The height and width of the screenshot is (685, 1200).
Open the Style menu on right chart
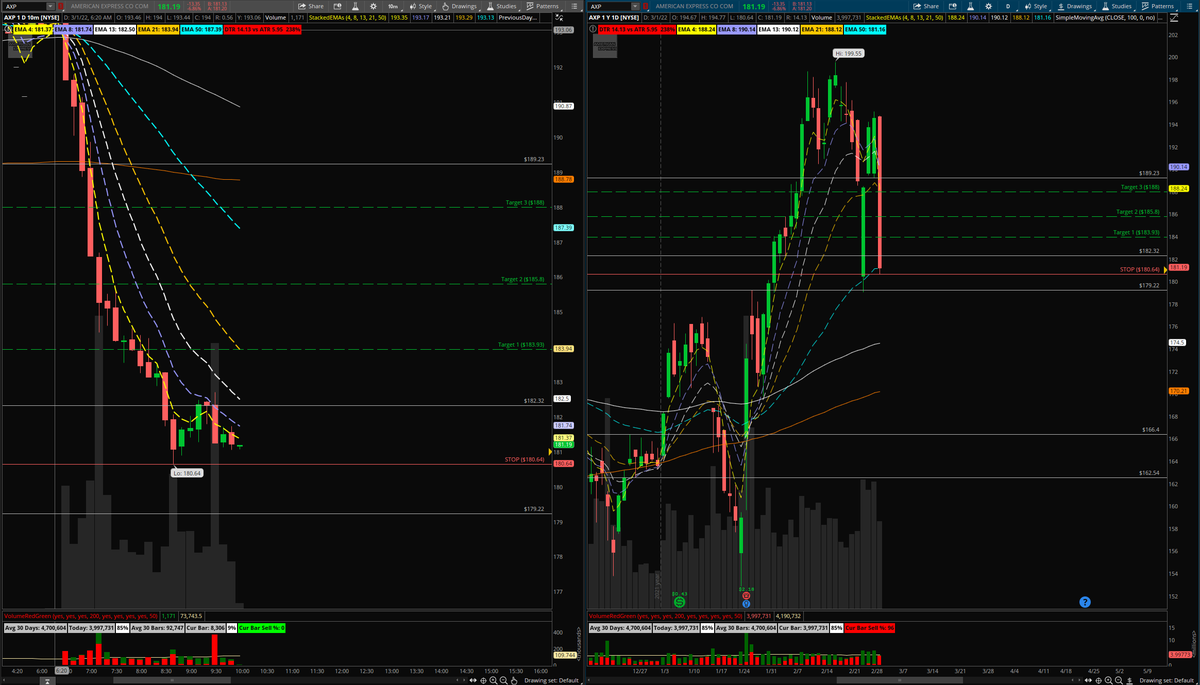(1037, 6)
